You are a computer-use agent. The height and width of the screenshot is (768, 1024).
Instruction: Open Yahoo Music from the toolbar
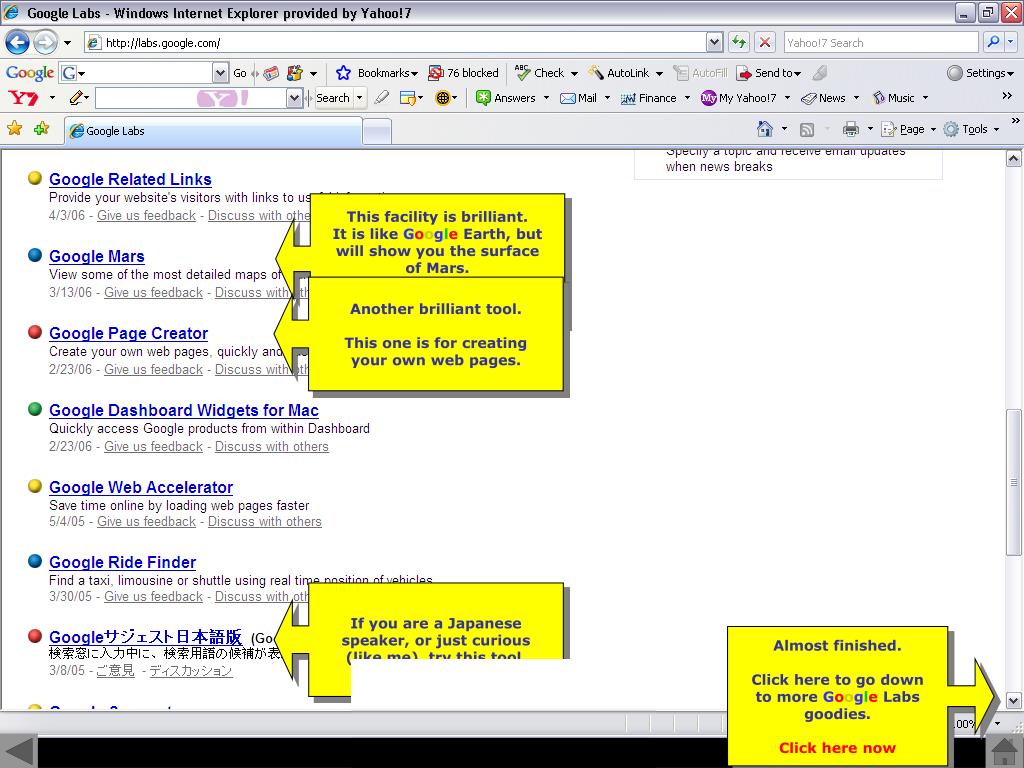(x=893, y=98)
